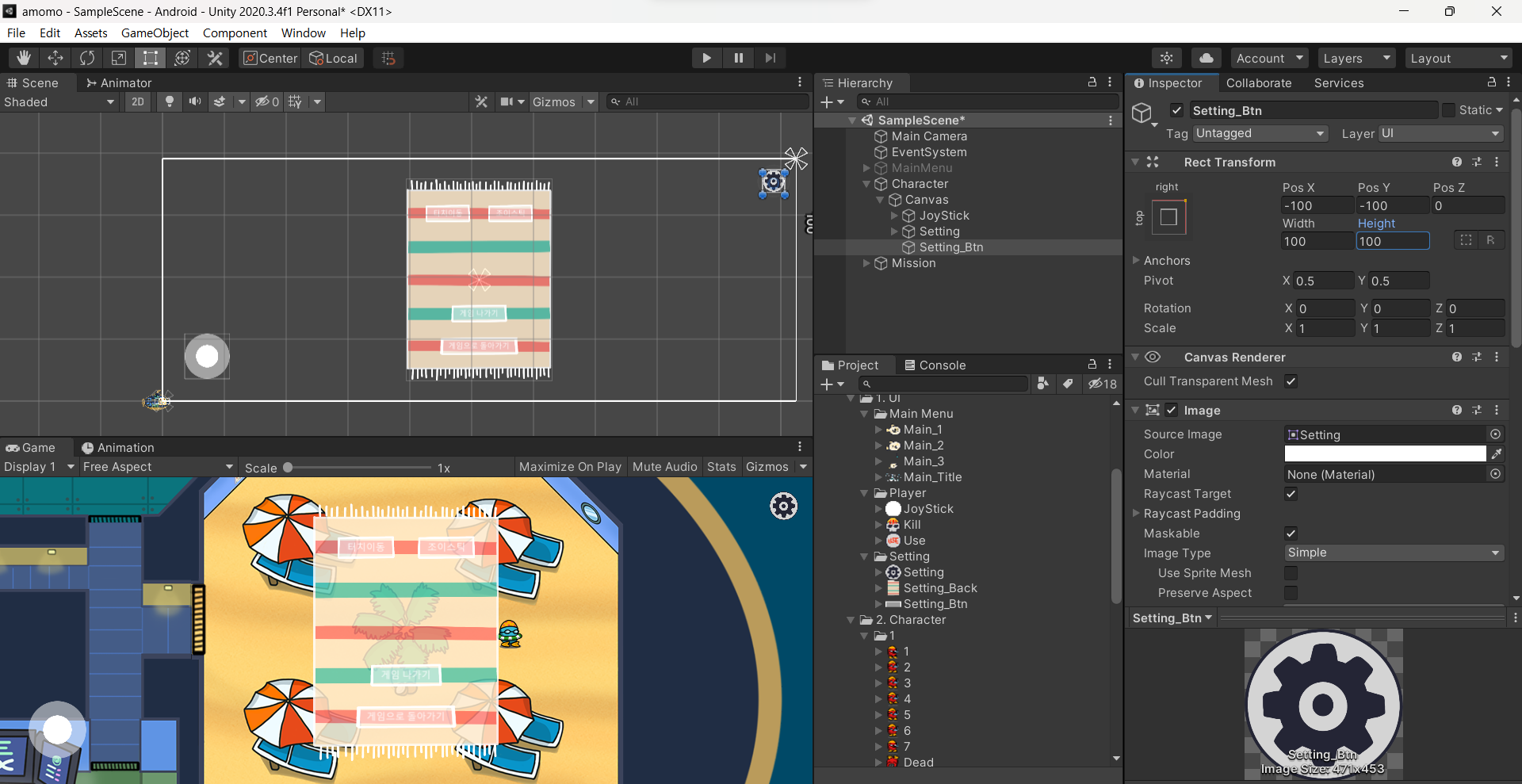Open the Shaded draw mode dropdown

tap(59, 101)
